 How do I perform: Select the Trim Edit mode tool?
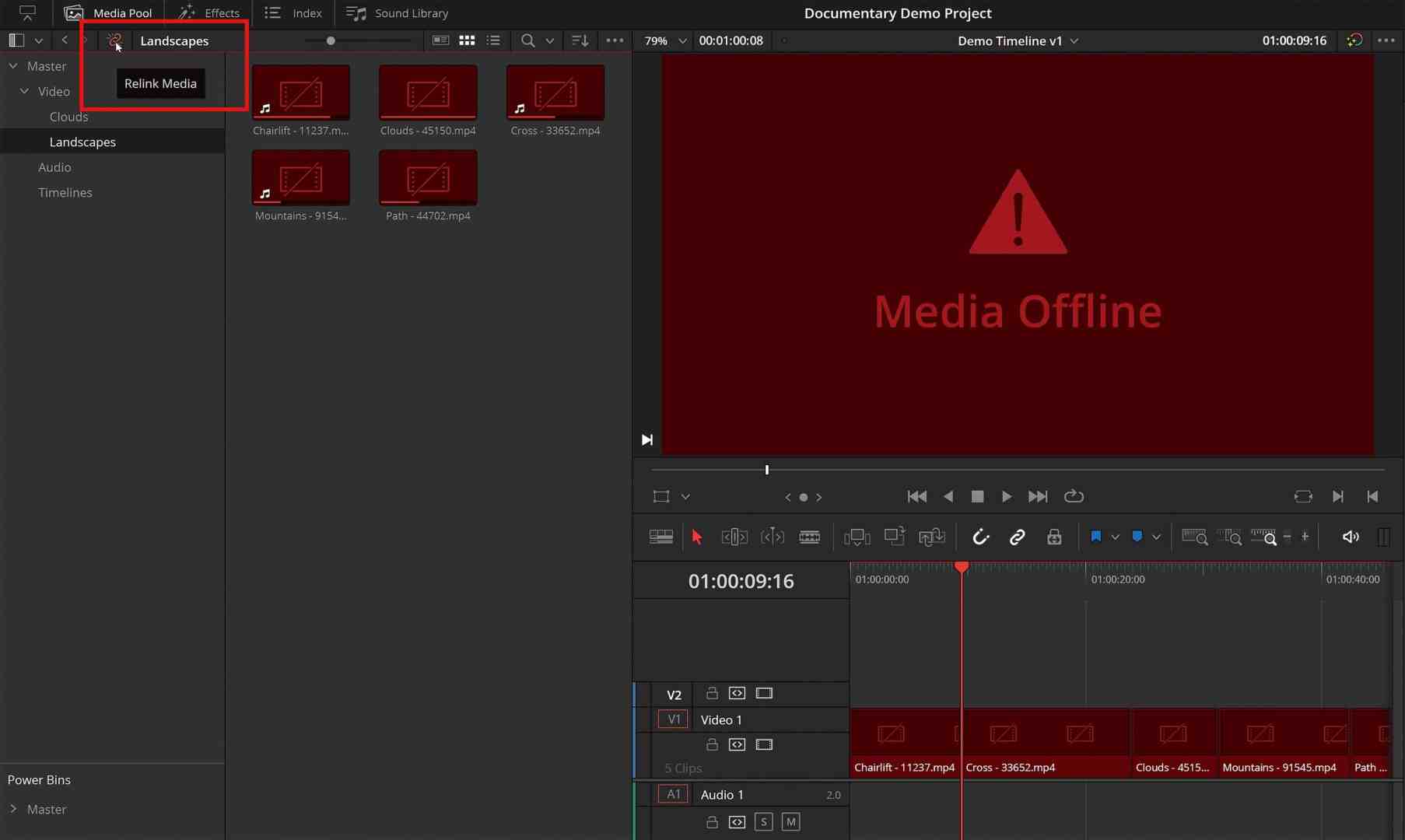(x=734, y=537)
